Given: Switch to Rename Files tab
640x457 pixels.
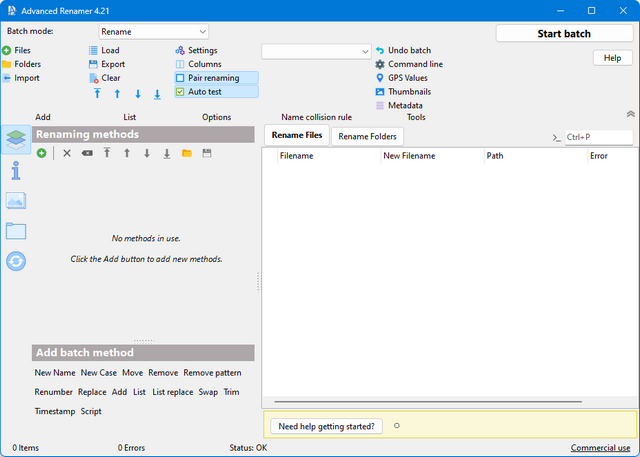Looking at the screenshot, I should coord(297,135).
